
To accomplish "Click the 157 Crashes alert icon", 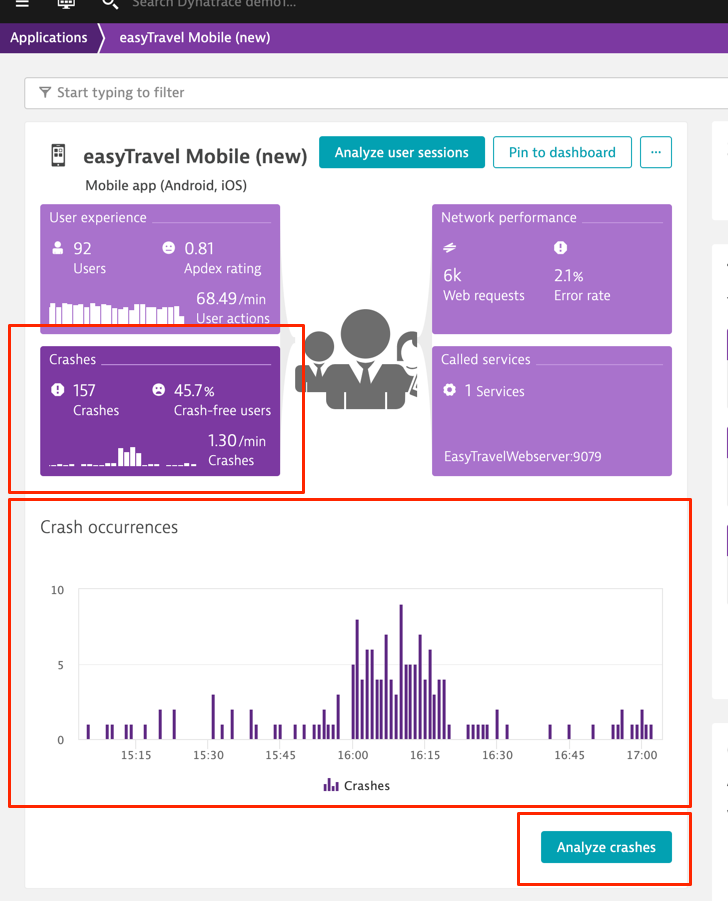I will tap(57, 390).
